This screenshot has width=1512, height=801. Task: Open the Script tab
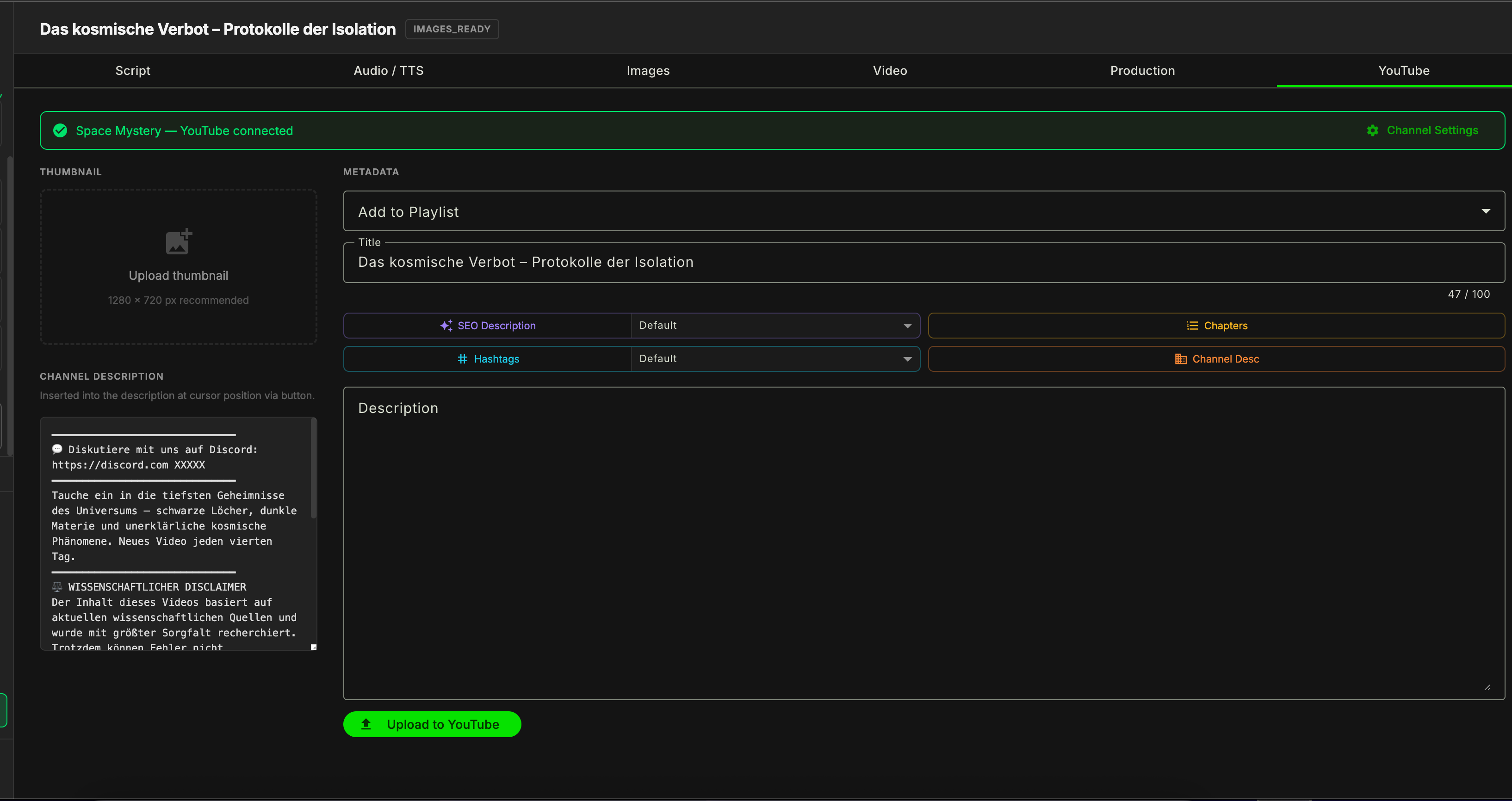[x=133, y=70]
